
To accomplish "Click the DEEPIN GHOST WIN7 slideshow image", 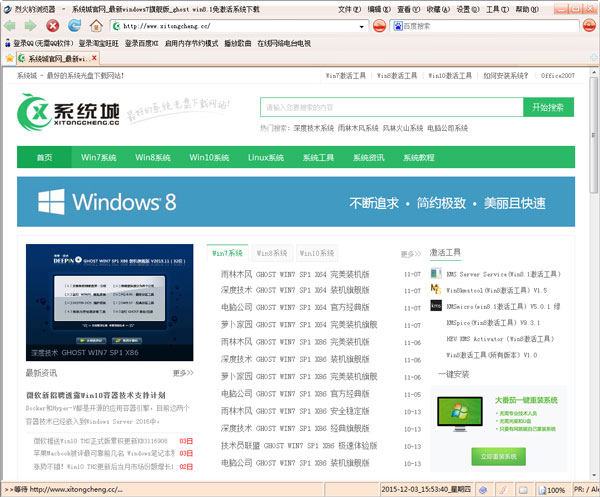I will 109,302.
